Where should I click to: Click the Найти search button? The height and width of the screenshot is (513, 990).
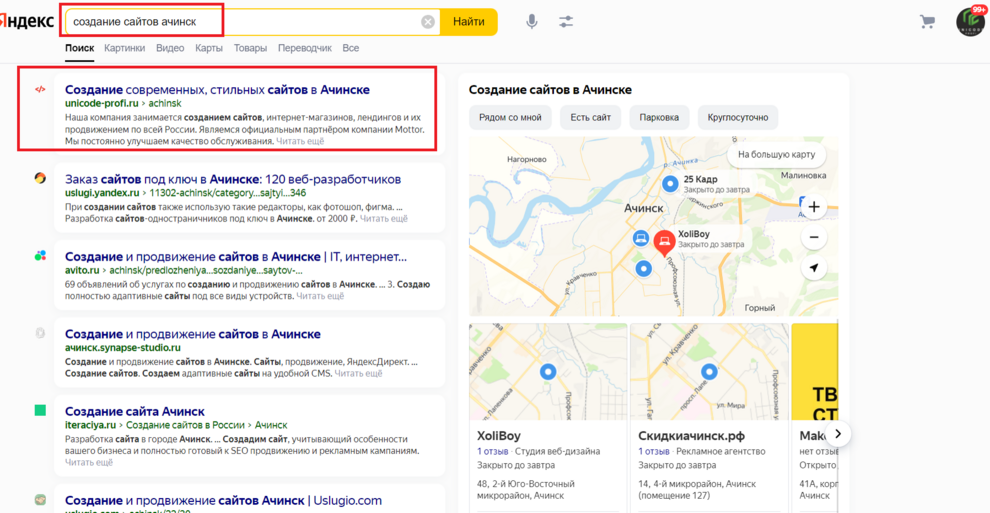coord(468,22)
